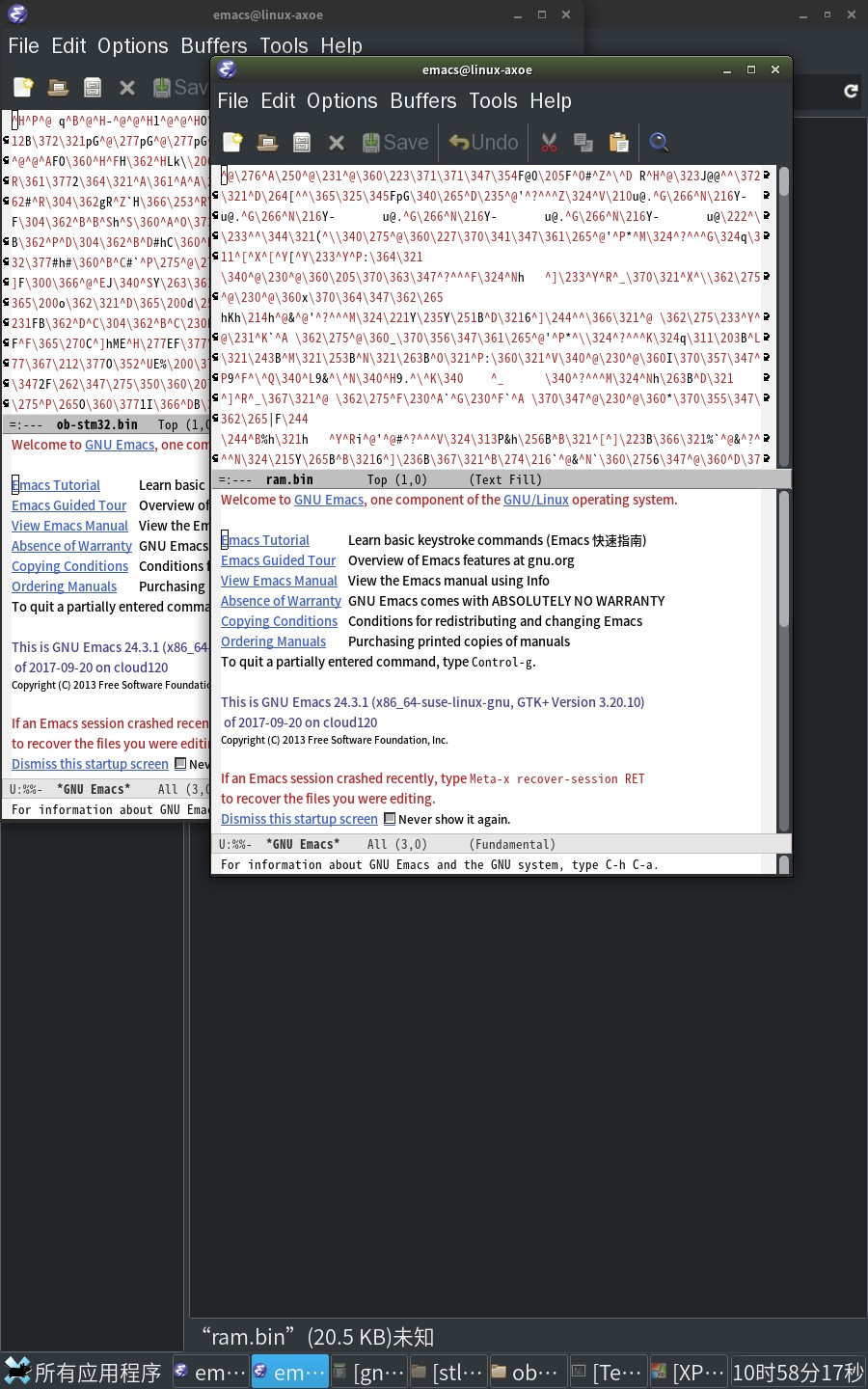
Task: Open Options menu in back Emacs window
Action: pyautogui.click(x=133, y=46)
